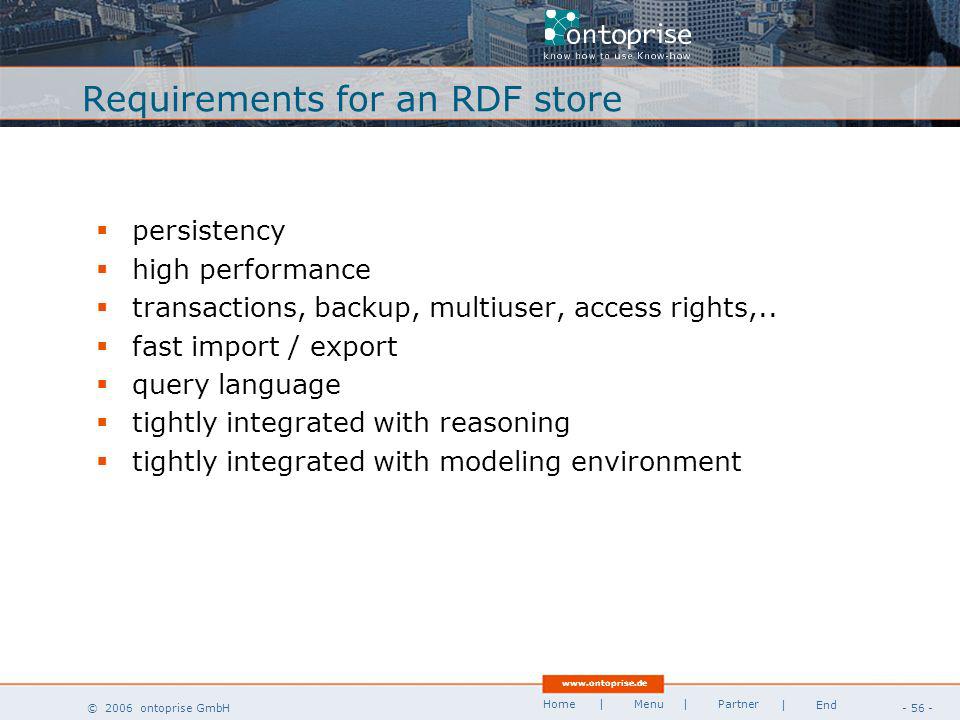Click 'tightly integrated with reasoning' line

(351, 423)
